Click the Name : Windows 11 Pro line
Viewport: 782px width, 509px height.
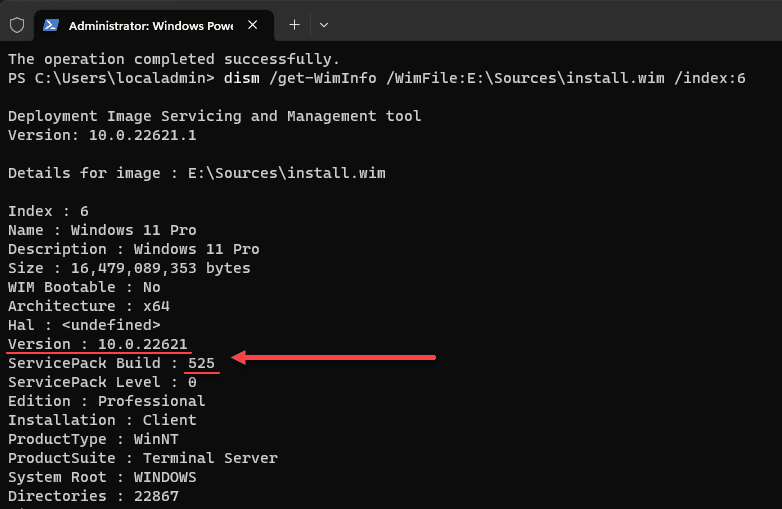click(x=133, y=230)
